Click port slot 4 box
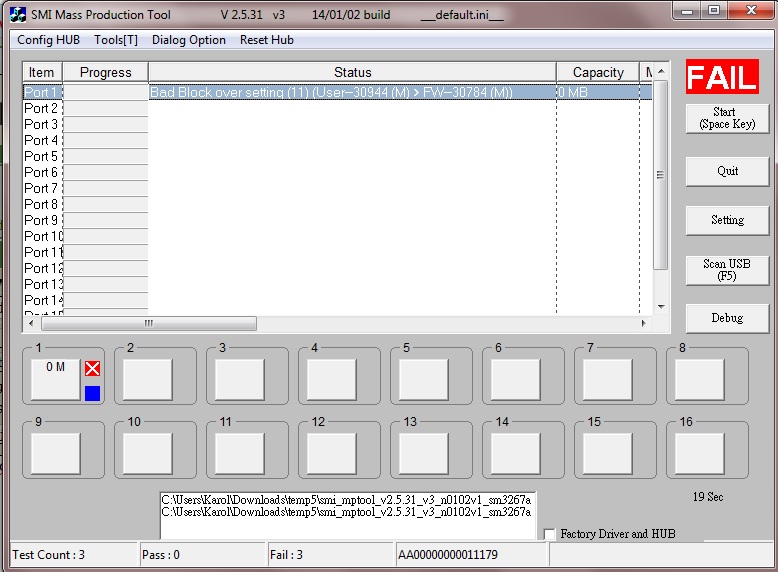 pos(331,380)
